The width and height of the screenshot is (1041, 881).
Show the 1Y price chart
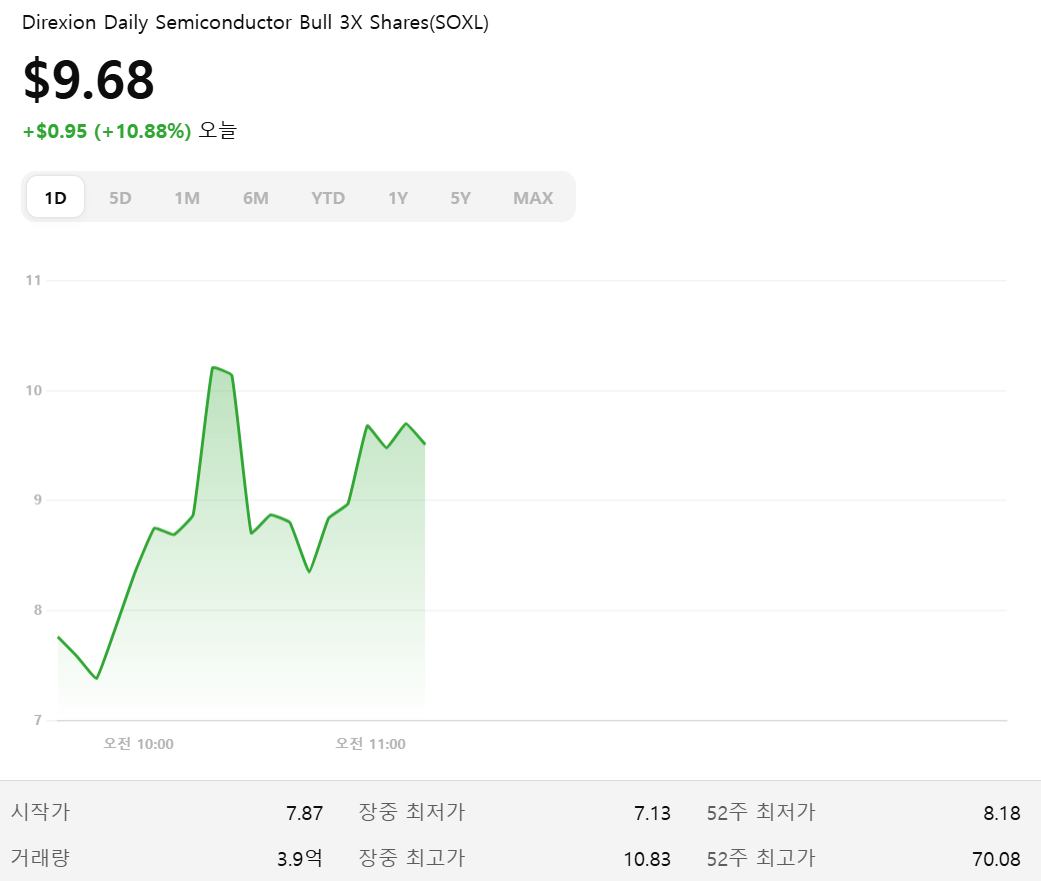click(398, 198)
